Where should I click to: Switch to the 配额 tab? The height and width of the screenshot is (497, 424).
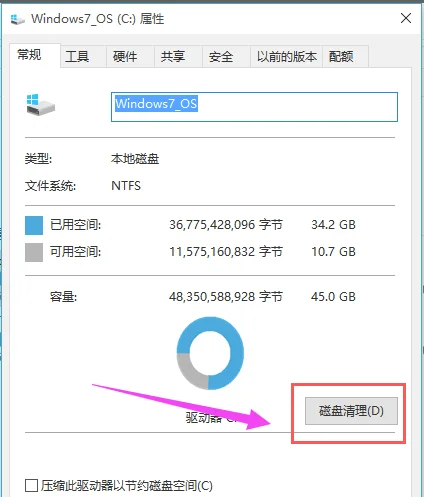(x=345, y=56)
